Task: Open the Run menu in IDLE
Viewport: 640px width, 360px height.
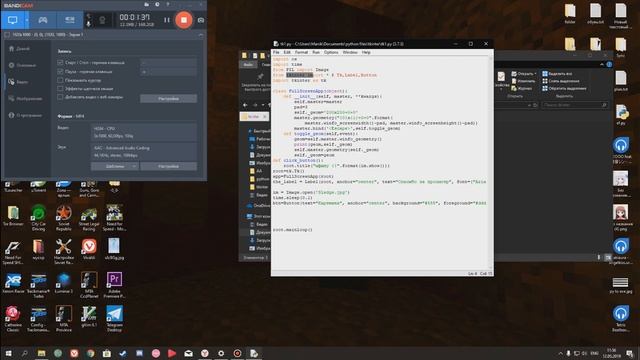Action: click(316, 52)
